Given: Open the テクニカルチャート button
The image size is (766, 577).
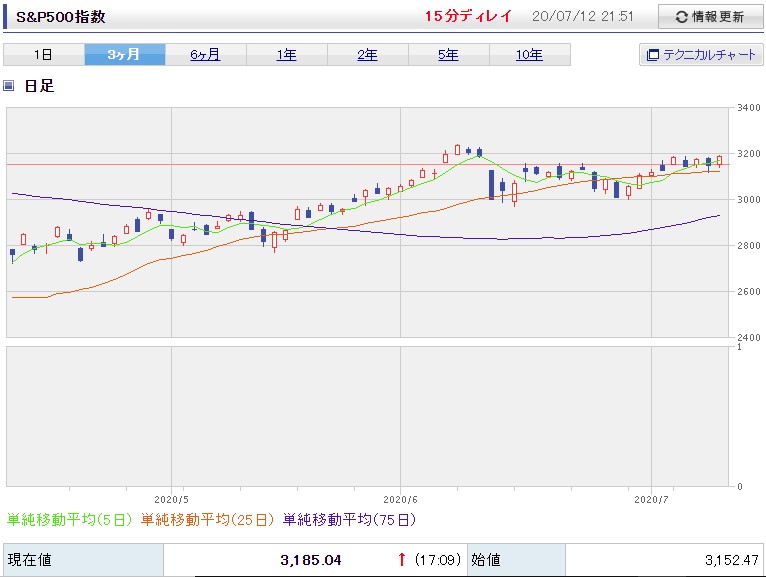Looking at the screenshot, I should [x=701, y=54].
